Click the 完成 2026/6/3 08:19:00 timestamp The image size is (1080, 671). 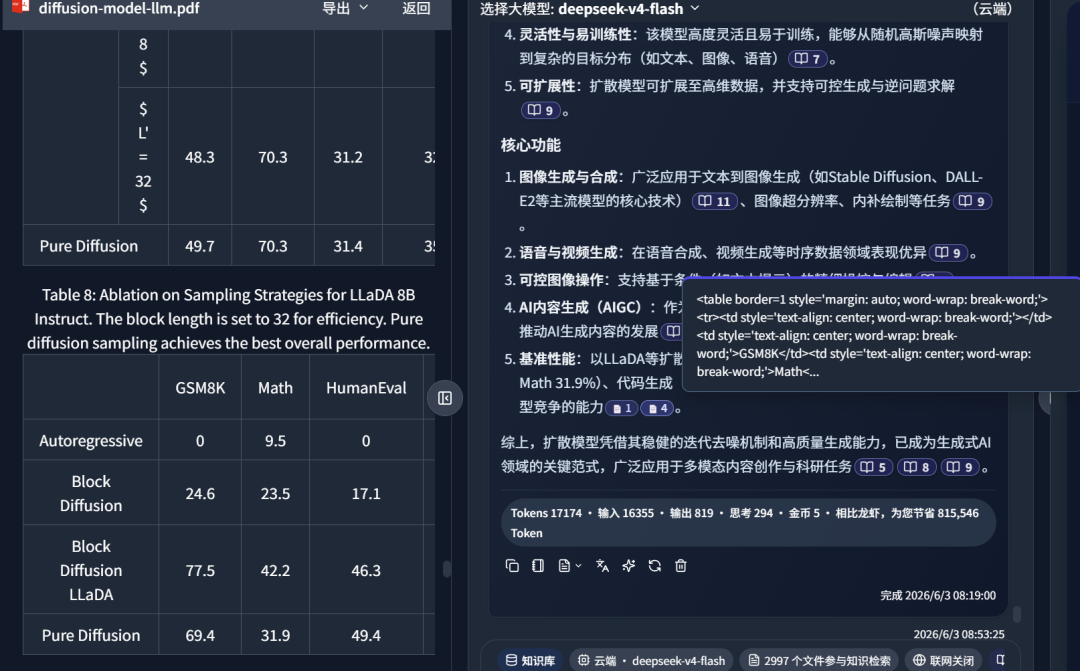click(x=937, y=595)
